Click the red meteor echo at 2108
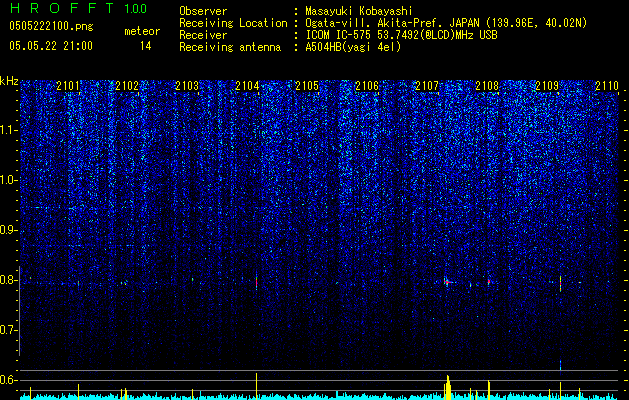629x400 pixels. [x=489, y=282]
